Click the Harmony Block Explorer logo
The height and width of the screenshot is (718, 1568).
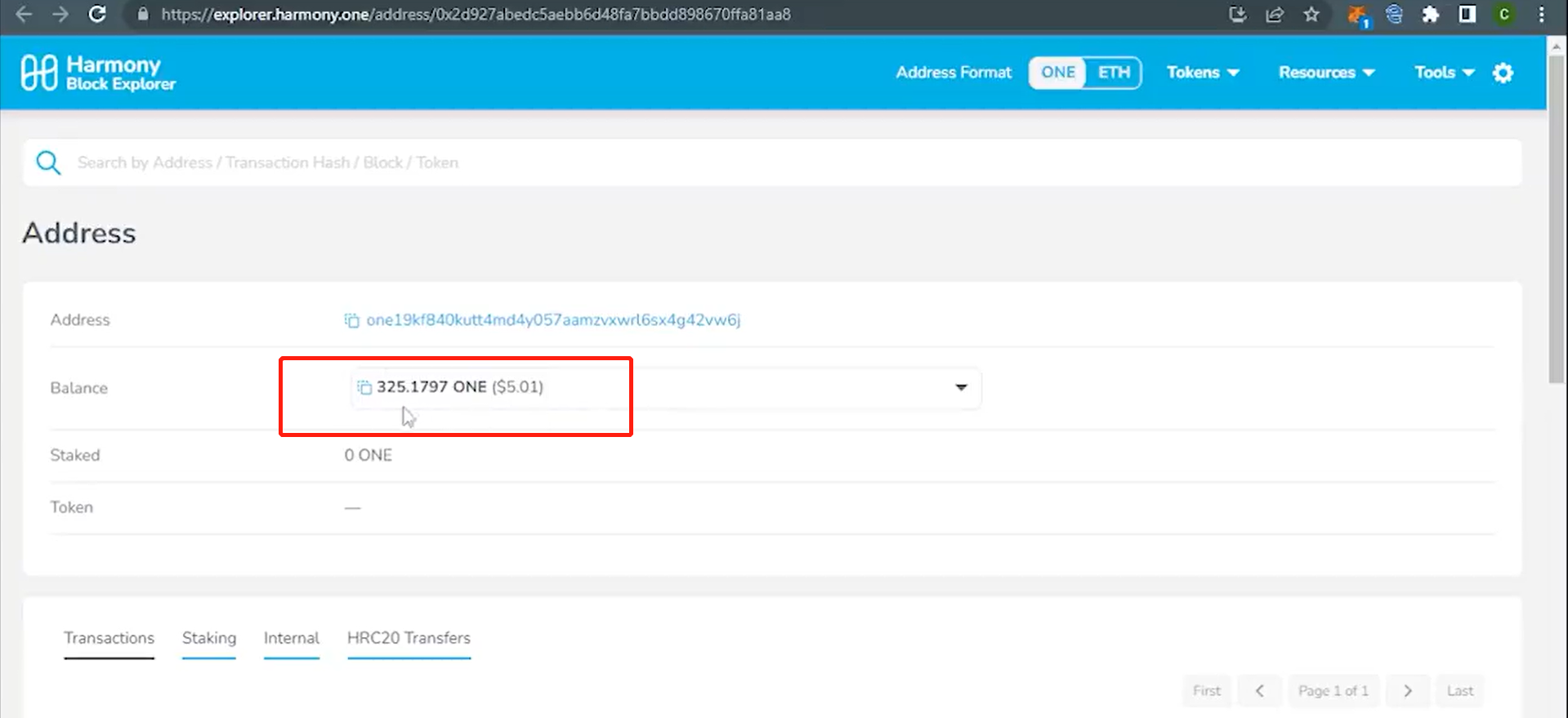click(98, 73)
